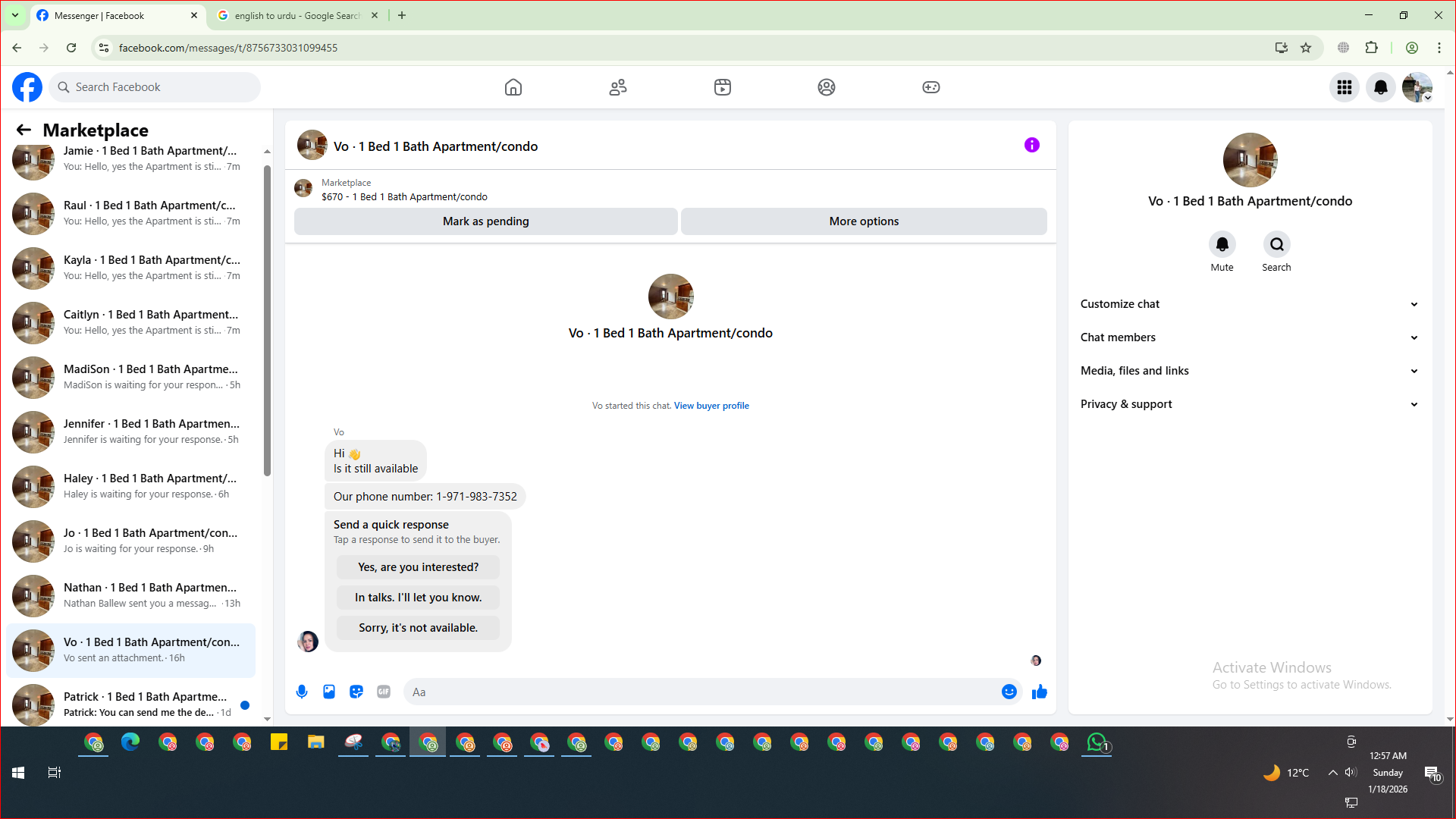Mute this conversation

click(1222, 245)
